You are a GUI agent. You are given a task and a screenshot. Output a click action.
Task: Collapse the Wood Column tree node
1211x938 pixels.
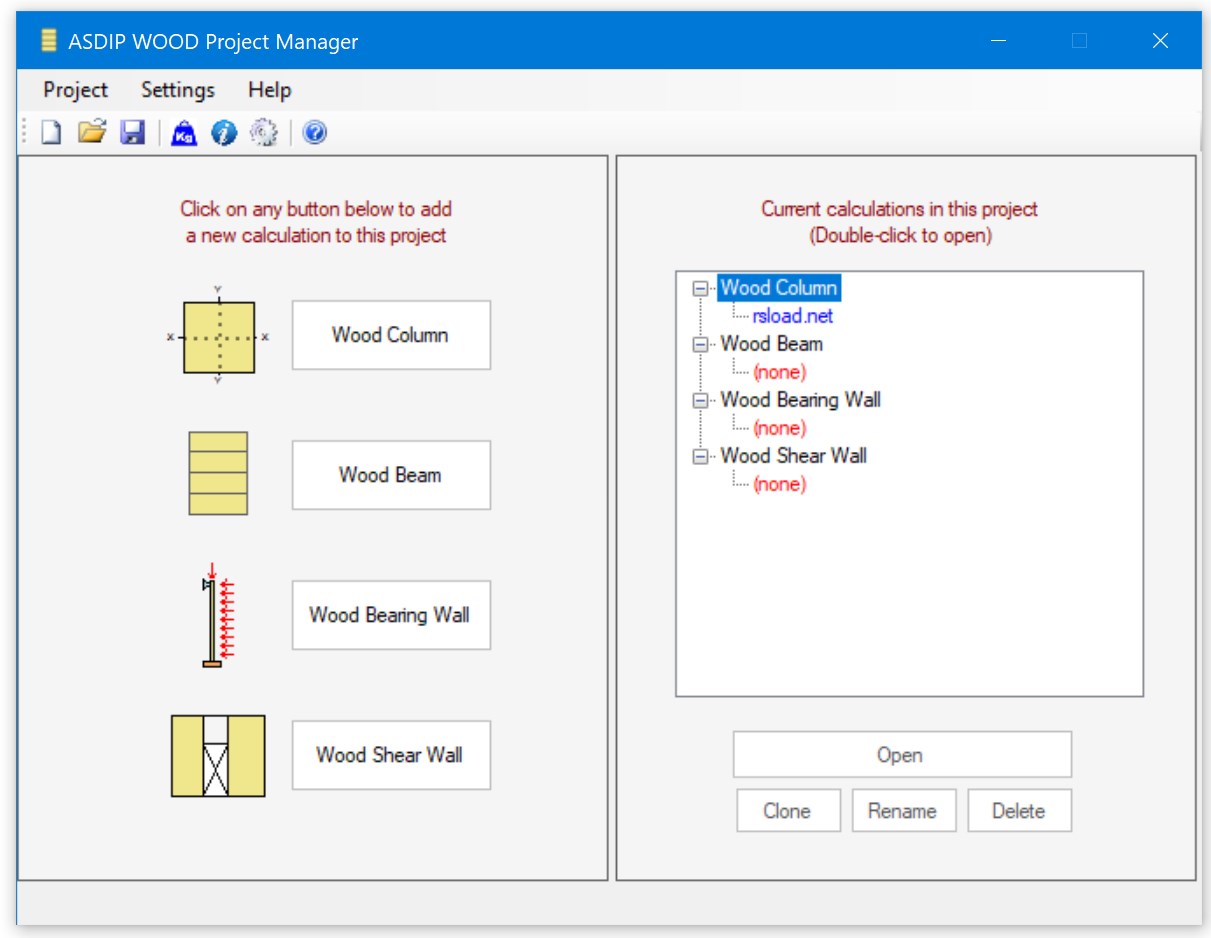pyautogui.click(x=701, y=288)
